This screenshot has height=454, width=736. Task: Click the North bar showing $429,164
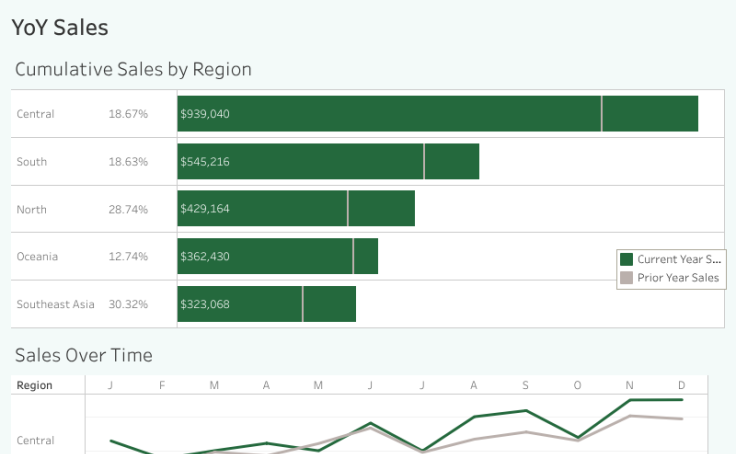(296, 209)
